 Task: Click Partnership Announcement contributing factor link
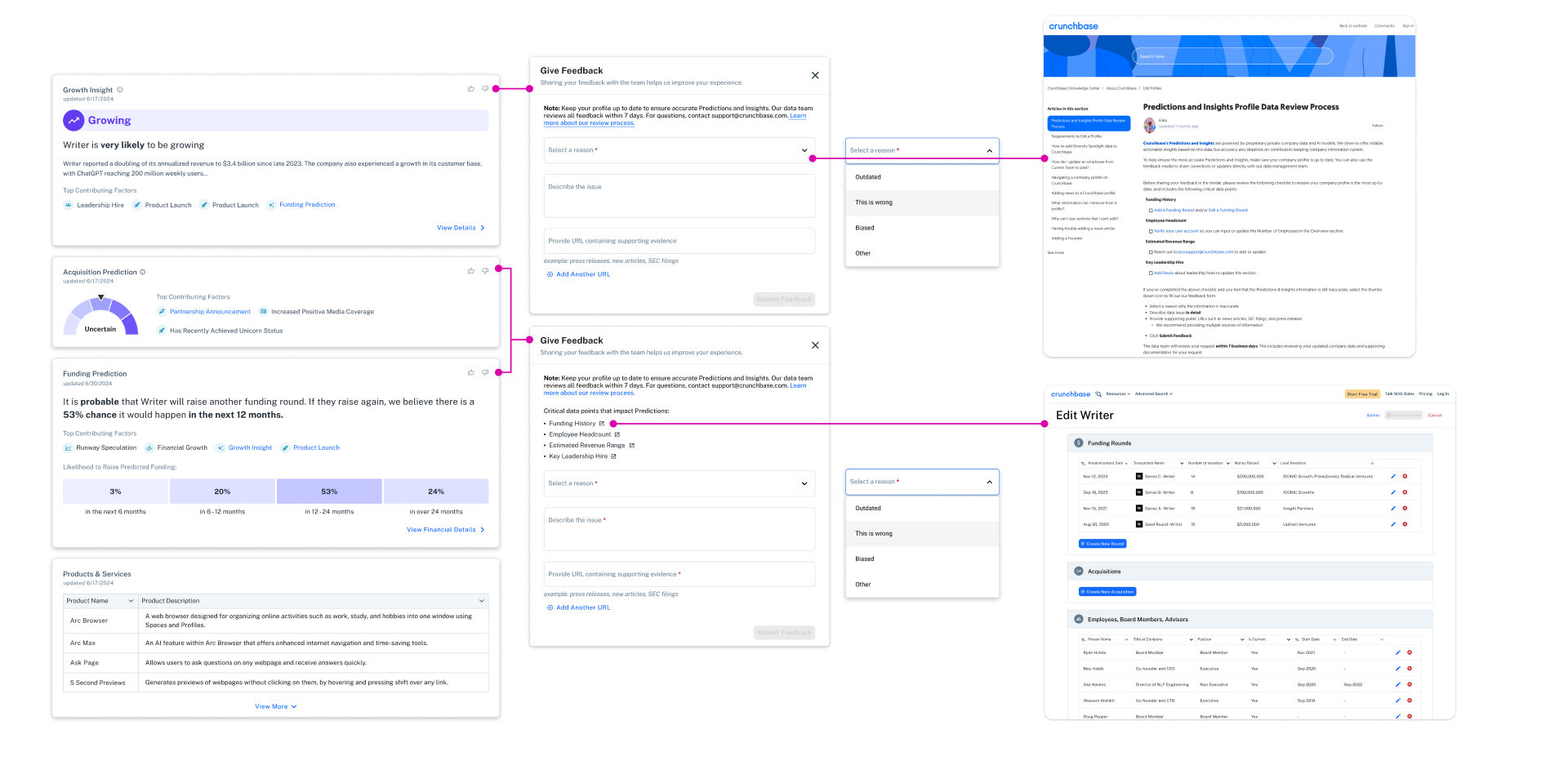(x=210, y=311)
